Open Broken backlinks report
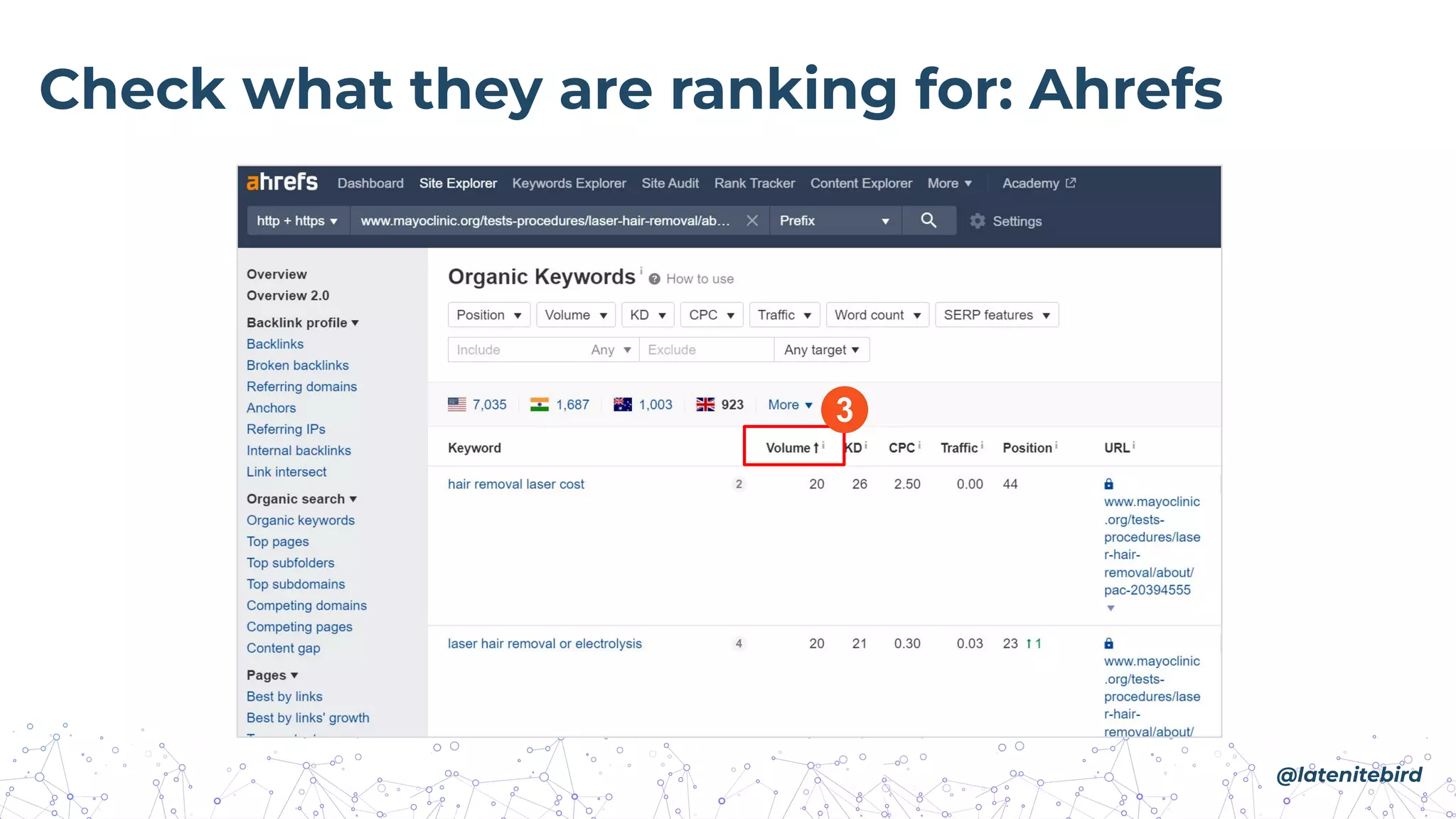The image size is (1456, 819). click(298, 365)
